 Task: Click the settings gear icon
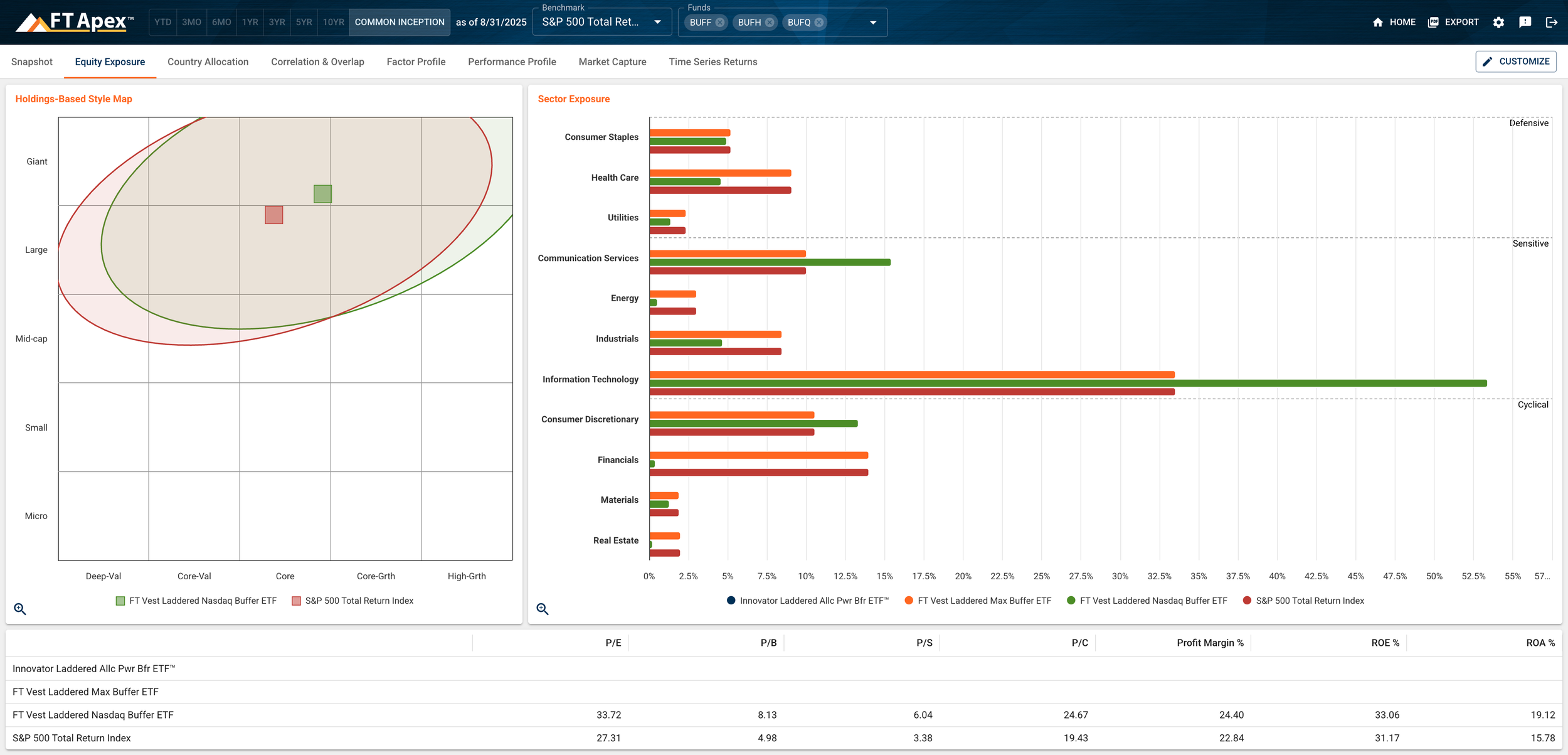pos(1498,23)
